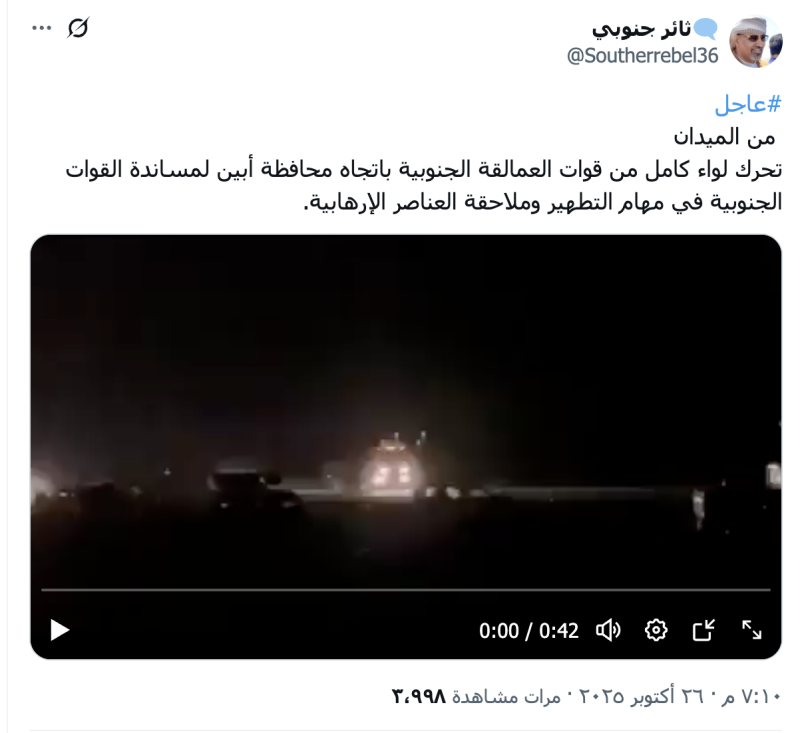
Task: Click the tweet paragraph mentioning محافظة أبين
Action: 423,186
